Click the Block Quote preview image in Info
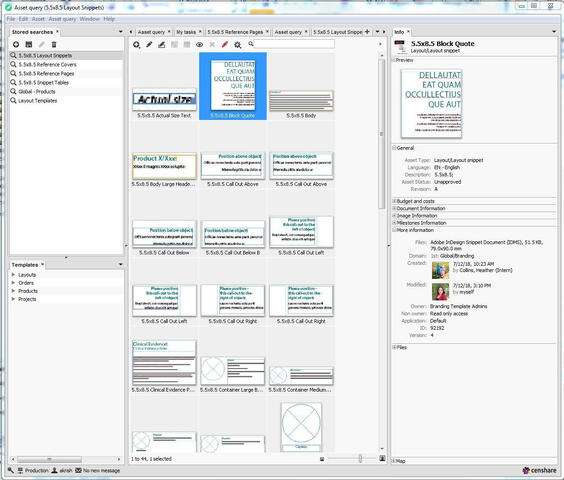 click(431, 104)
